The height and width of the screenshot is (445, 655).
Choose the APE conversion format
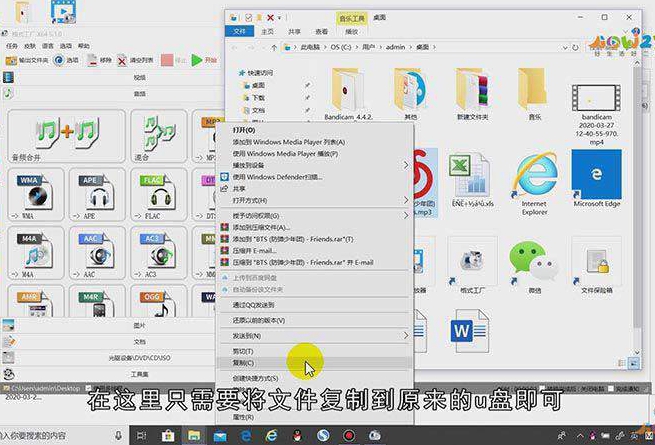click(x=97, y=195)
